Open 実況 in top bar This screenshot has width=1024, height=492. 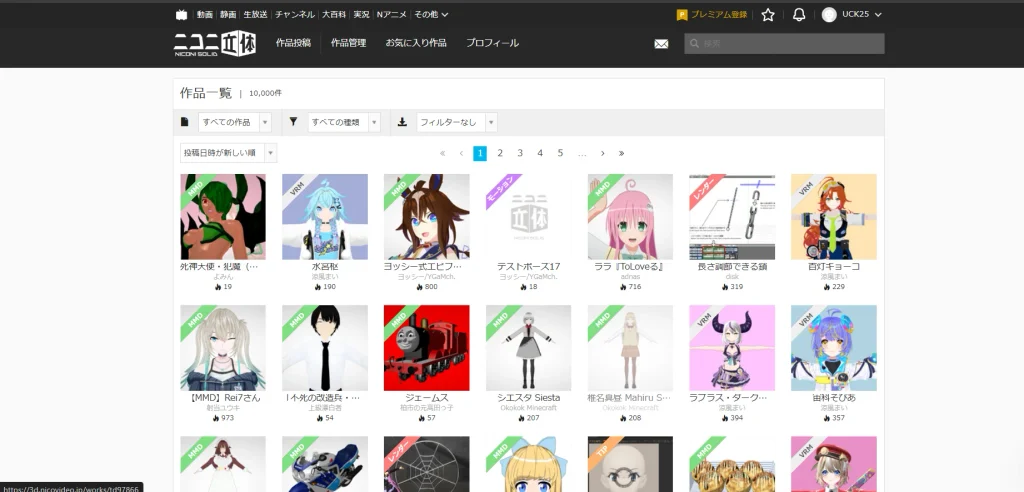tap(361, 14)
